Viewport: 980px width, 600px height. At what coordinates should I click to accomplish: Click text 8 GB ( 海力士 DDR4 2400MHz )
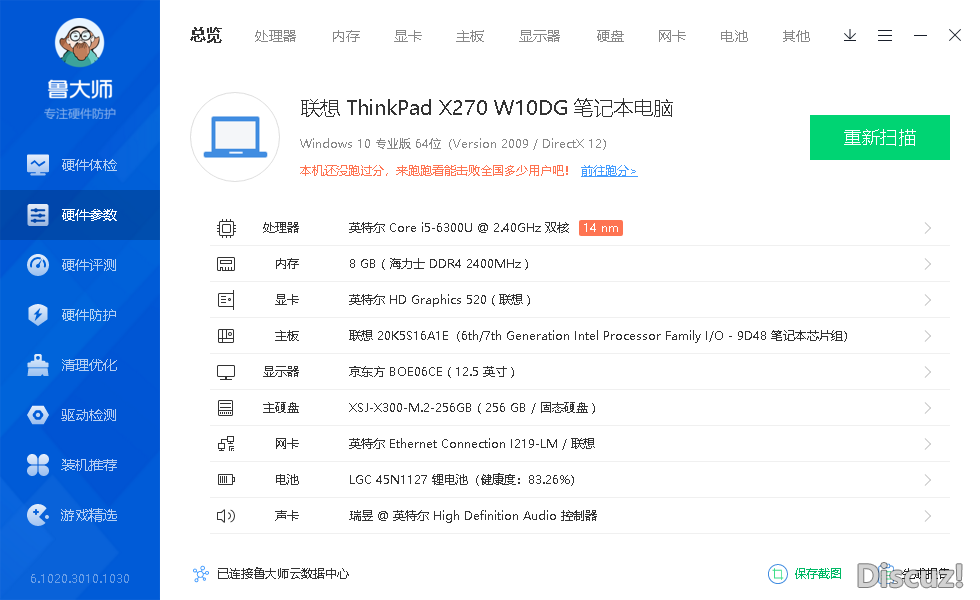439,264
